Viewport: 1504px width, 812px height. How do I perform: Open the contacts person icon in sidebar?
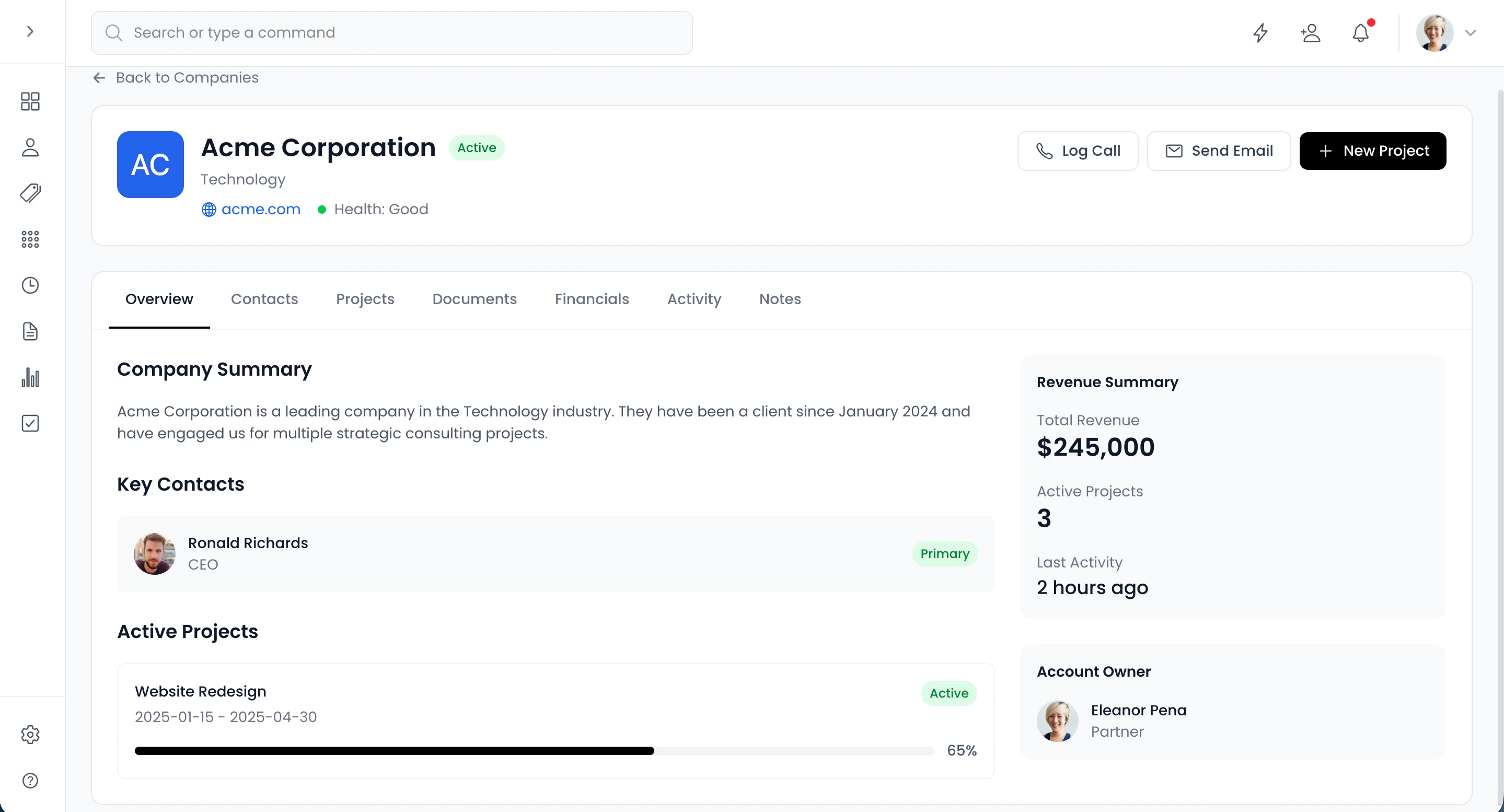30,147
